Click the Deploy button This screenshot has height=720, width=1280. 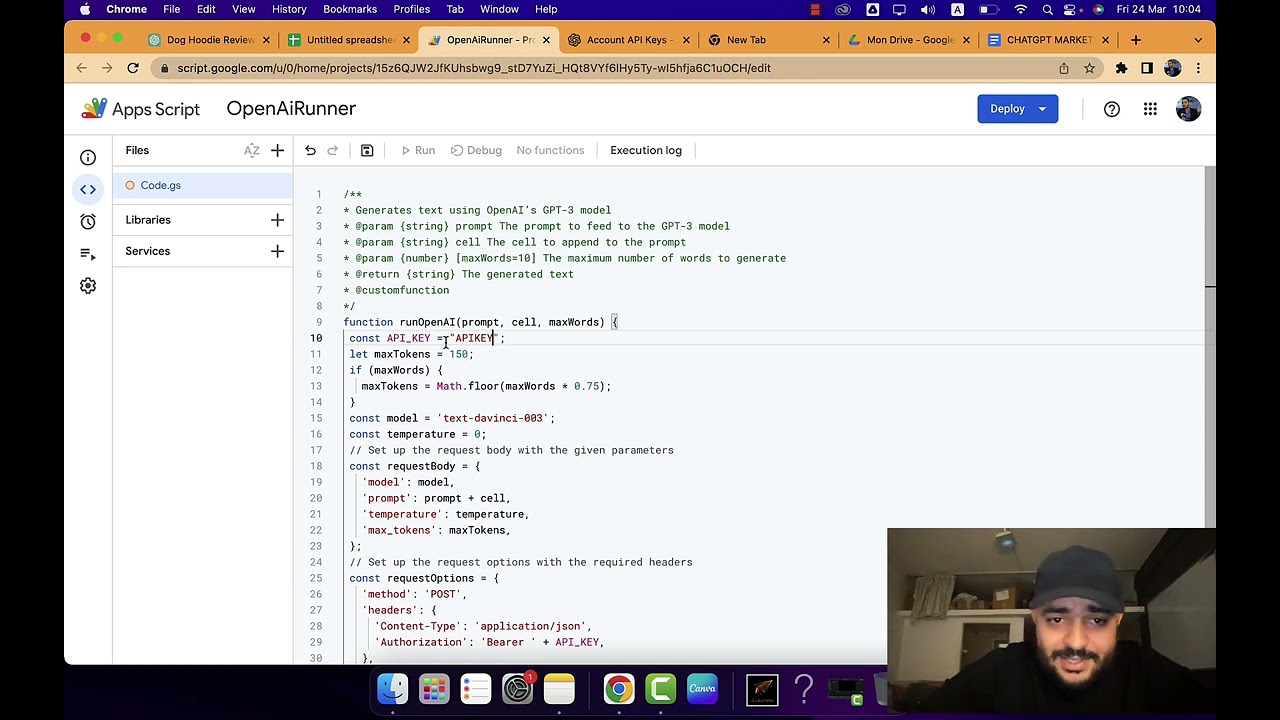coord(1017,109)
